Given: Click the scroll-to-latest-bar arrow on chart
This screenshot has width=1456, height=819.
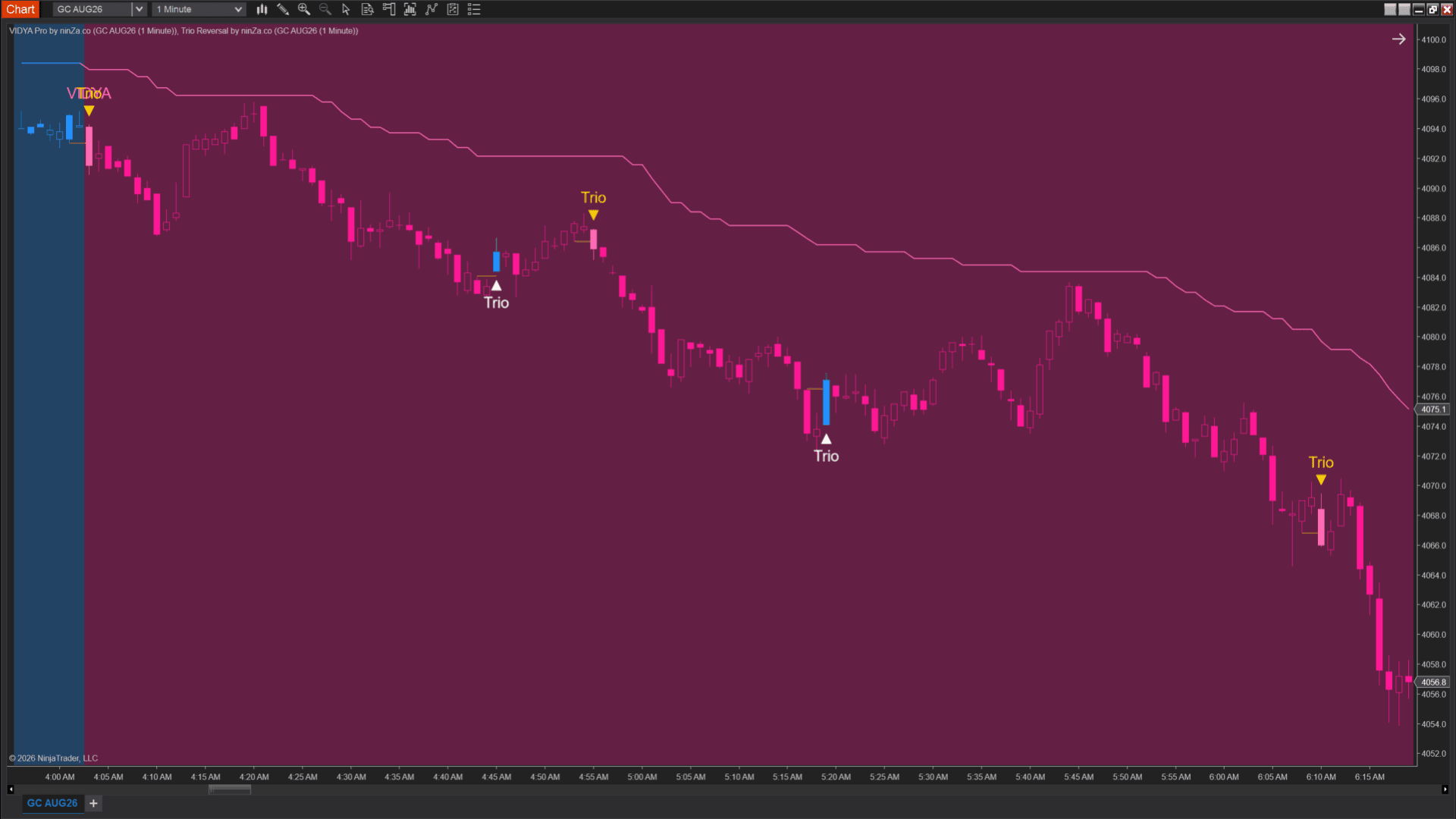Looking at the screenshot, I should [x=1399, y=39].
